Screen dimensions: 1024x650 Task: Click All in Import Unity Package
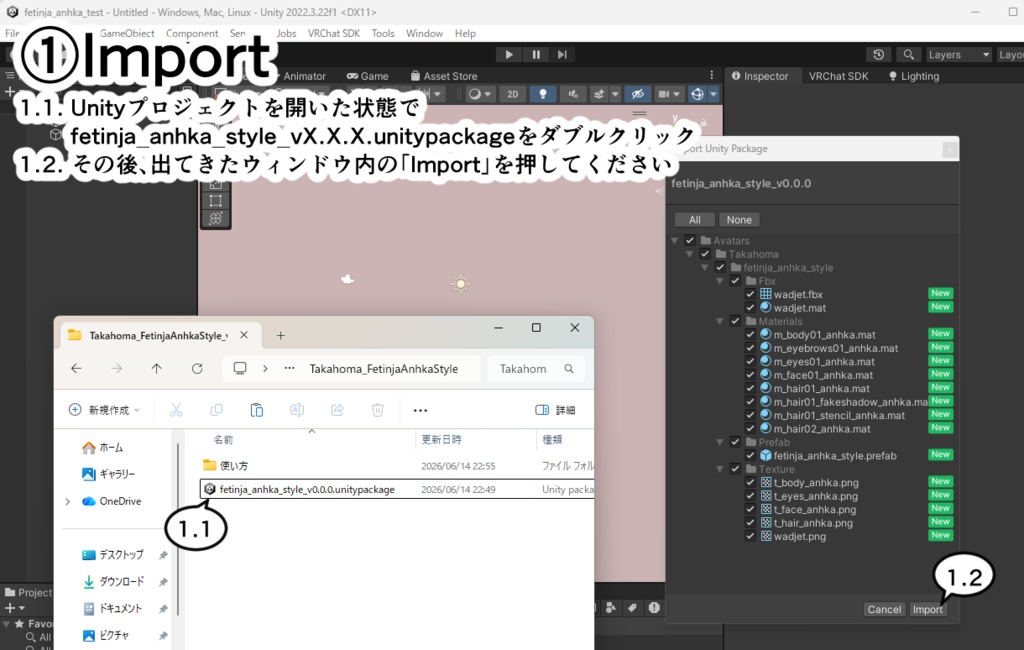[695, 220]
